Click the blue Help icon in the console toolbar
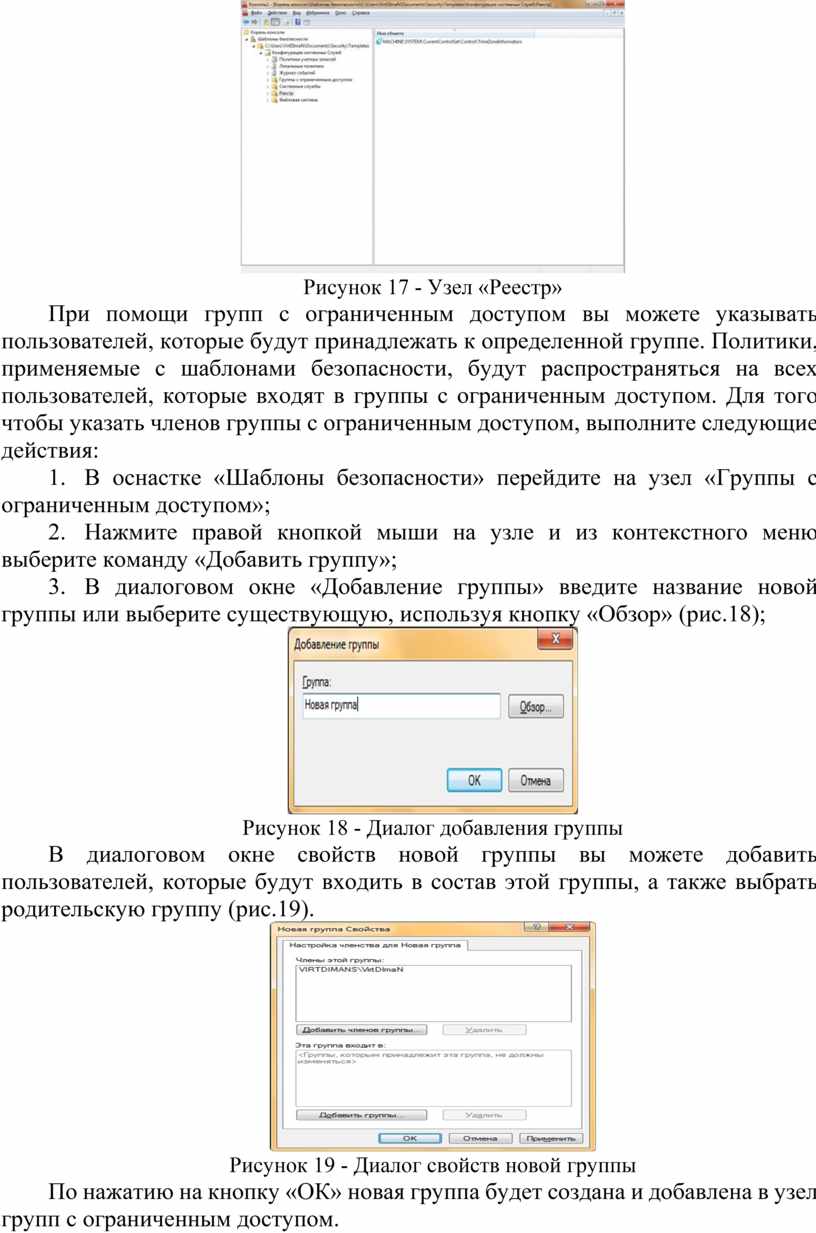Screen dimensions: 816x1233 (x=296, y=20)
